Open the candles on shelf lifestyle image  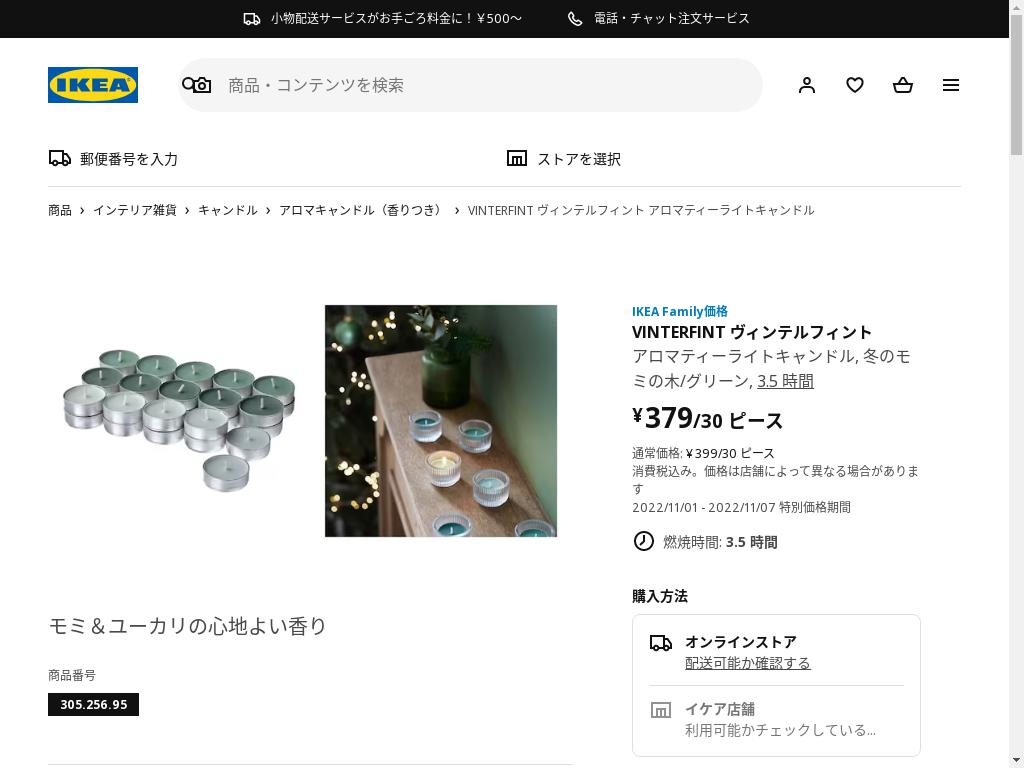tap(441, 421)
